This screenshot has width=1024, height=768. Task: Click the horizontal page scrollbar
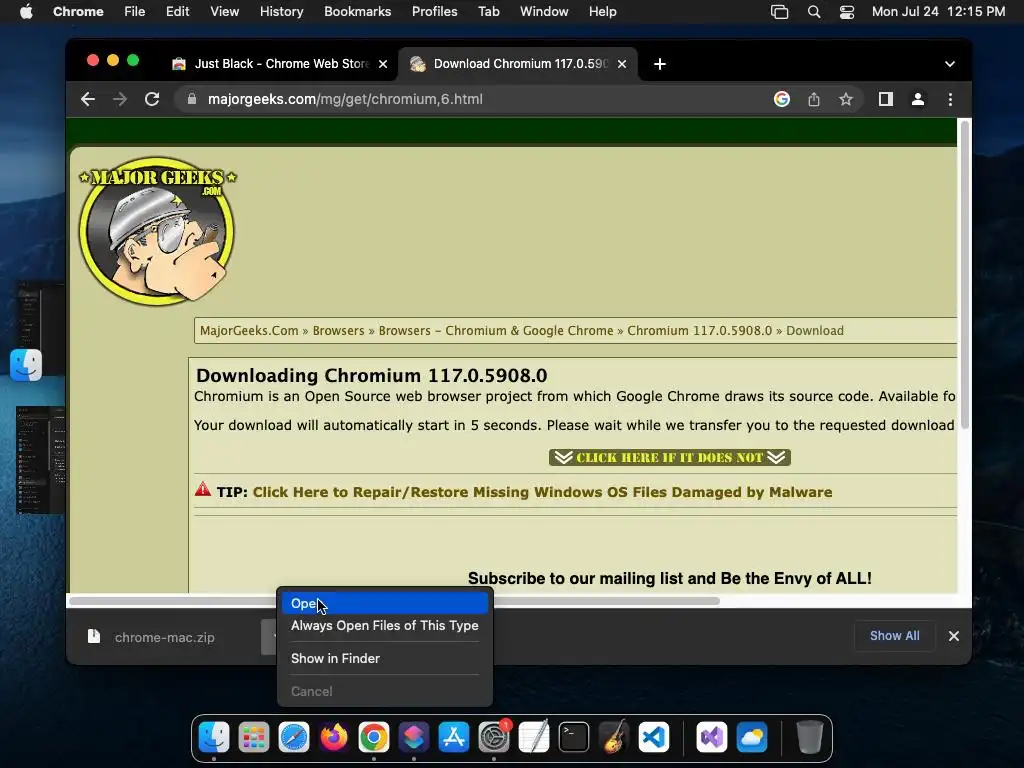point(394,601)
